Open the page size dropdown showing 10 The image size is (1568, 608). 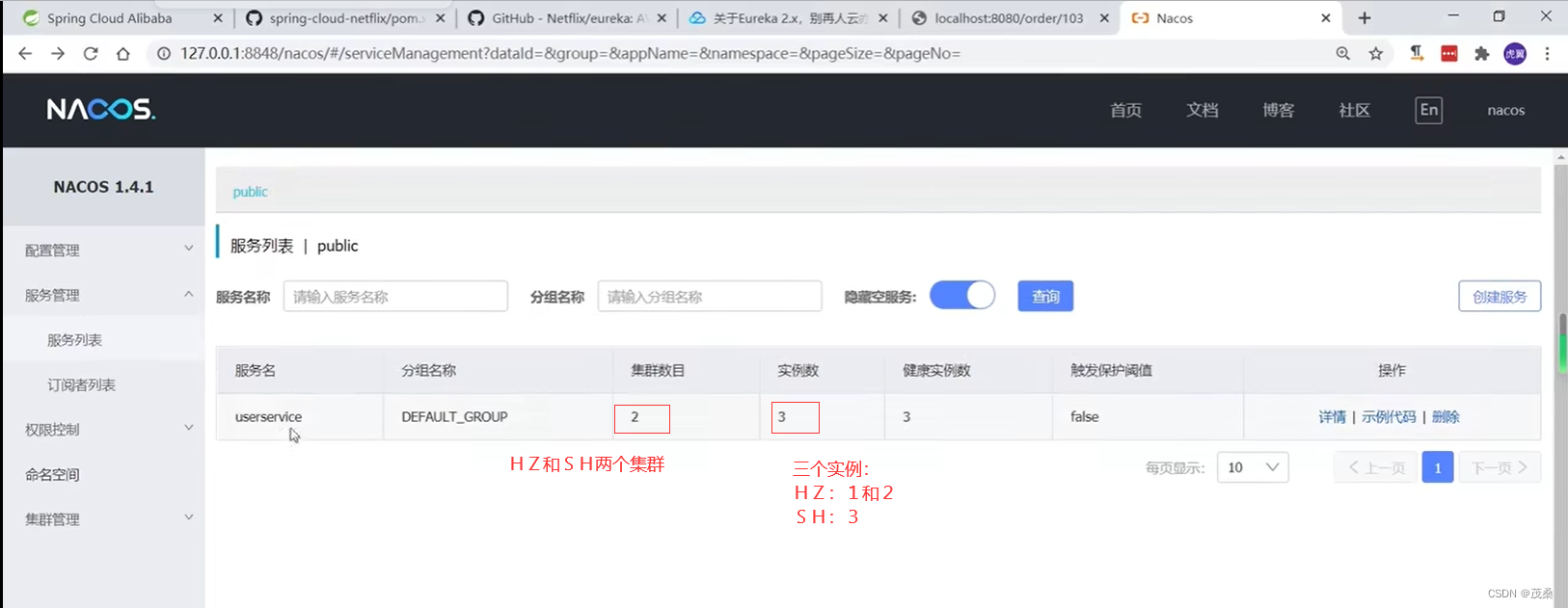click(1253, 467)
